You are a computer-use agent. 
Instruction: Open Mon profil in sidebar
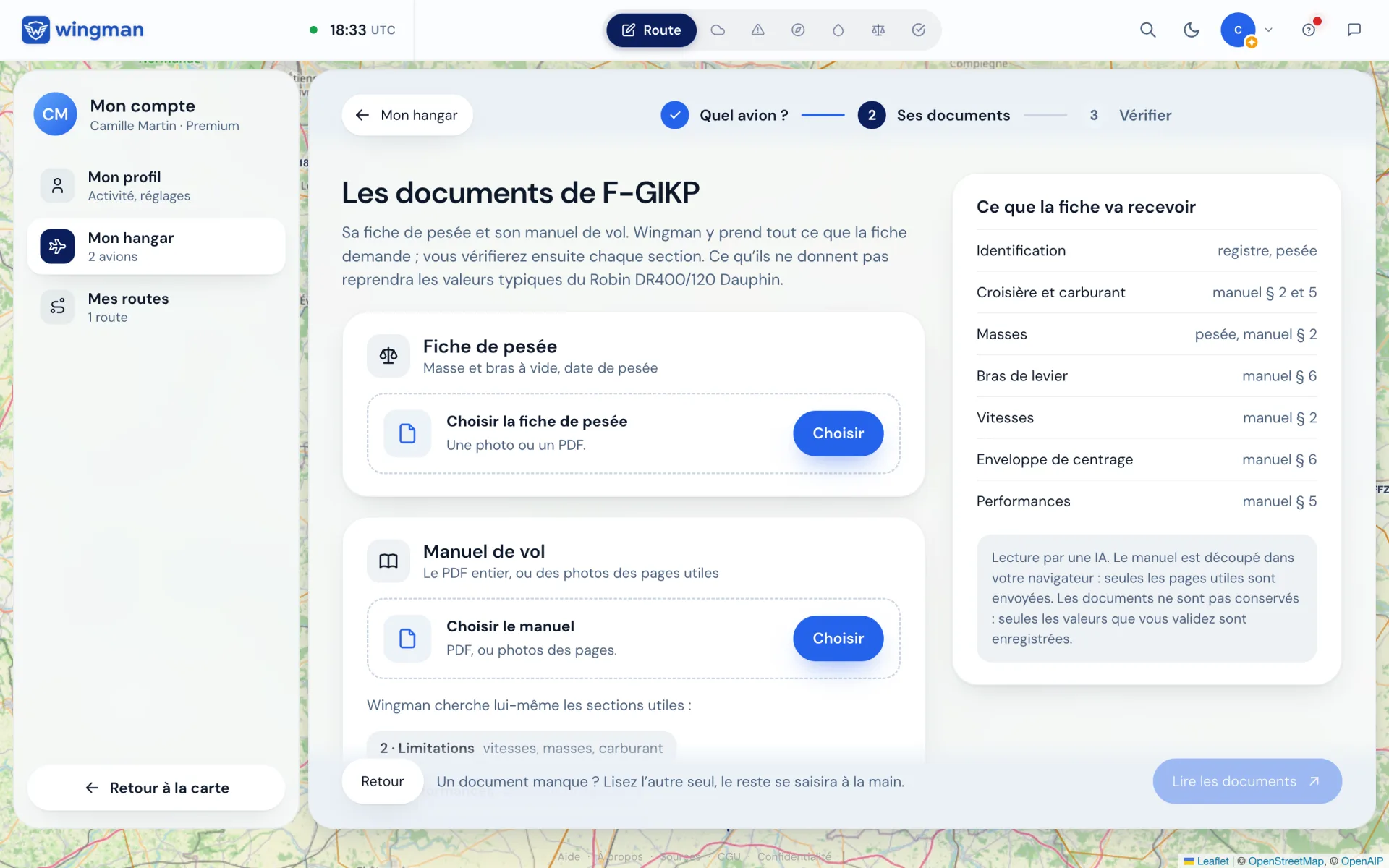coord(156,186)
